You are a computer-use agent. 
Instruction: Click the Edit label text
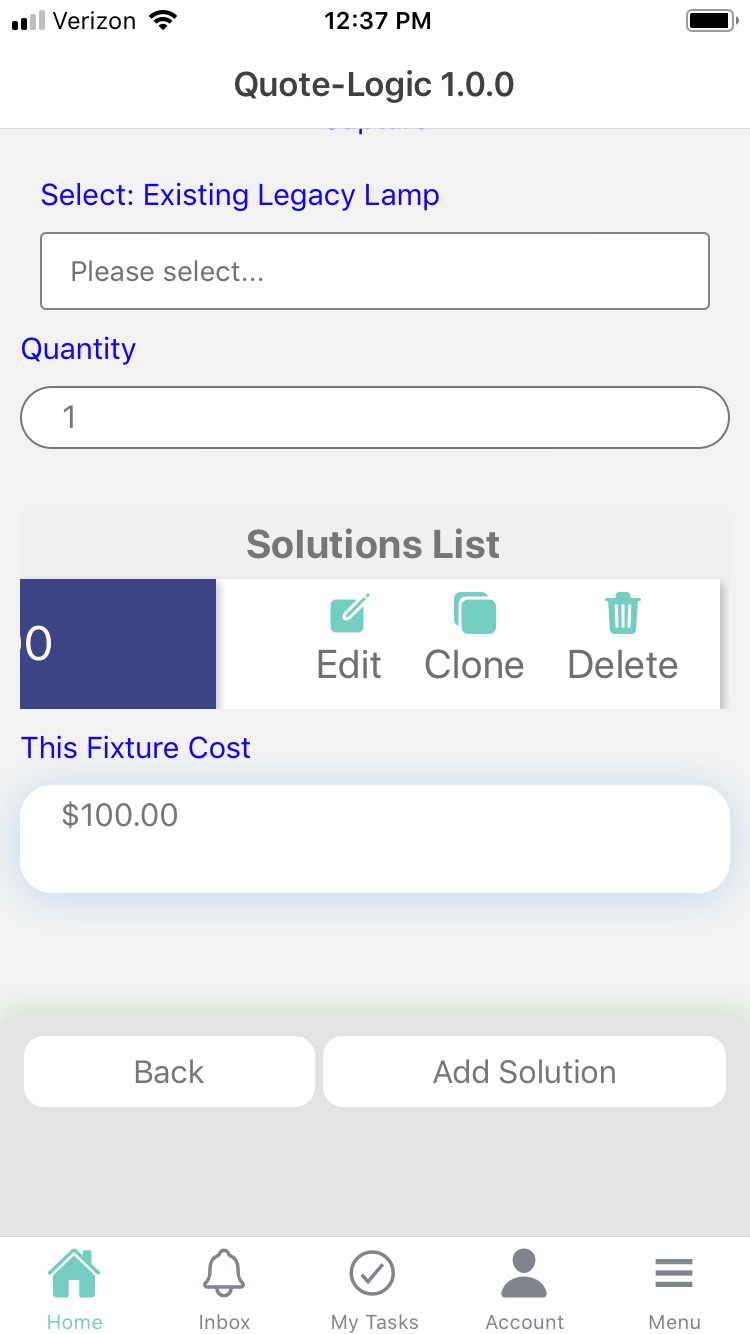point(349,665)
